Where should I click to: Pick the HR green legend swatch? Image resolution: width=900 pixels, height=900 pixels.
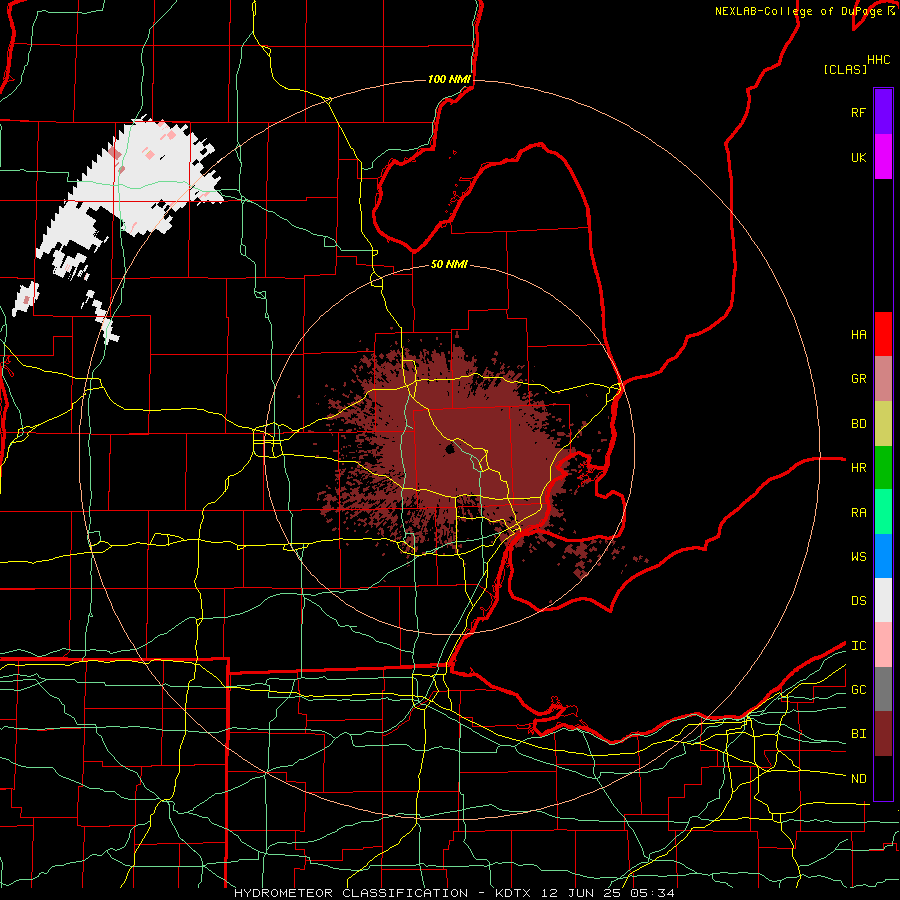[883, 467]
